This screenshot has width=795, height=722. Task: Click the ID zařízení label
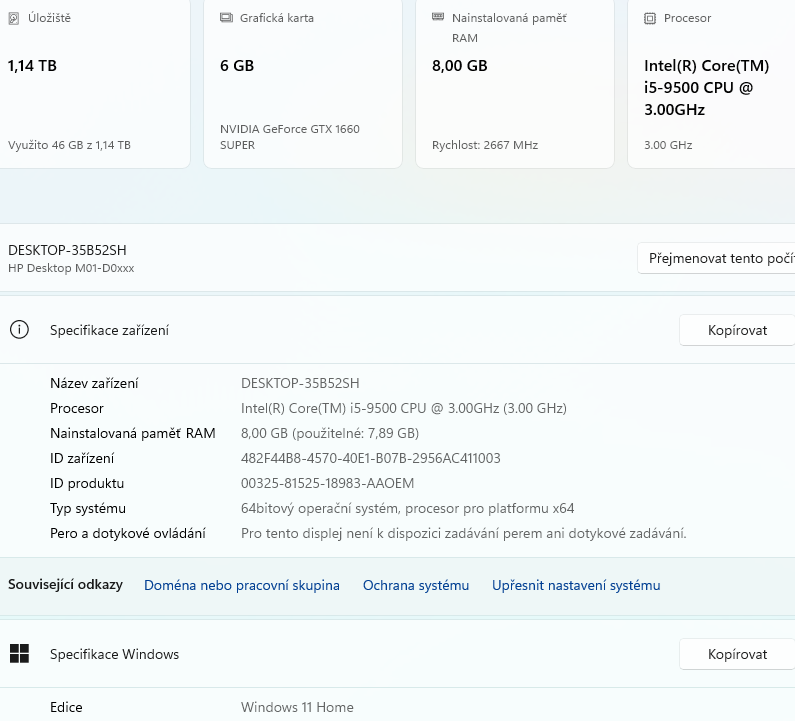tap(82, 458)
